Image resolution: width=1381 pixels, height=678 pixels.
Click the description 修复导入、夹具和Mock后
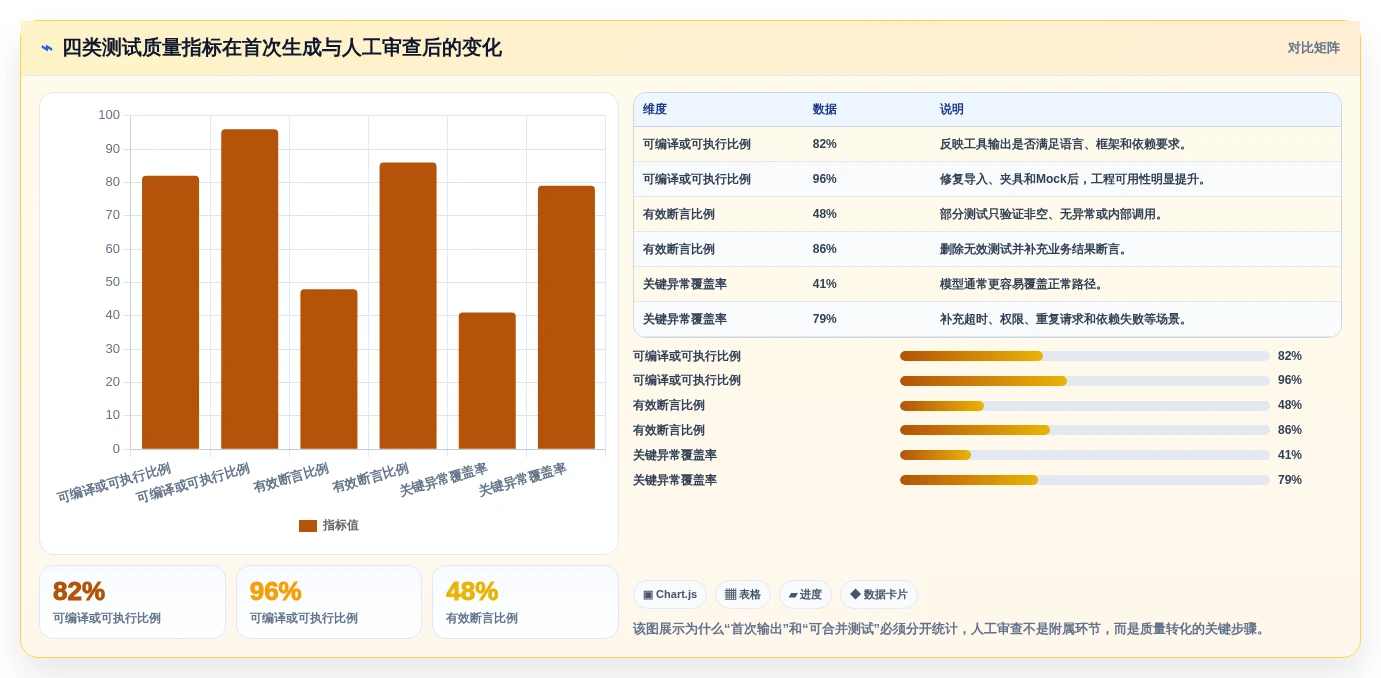click(1075, 179)
